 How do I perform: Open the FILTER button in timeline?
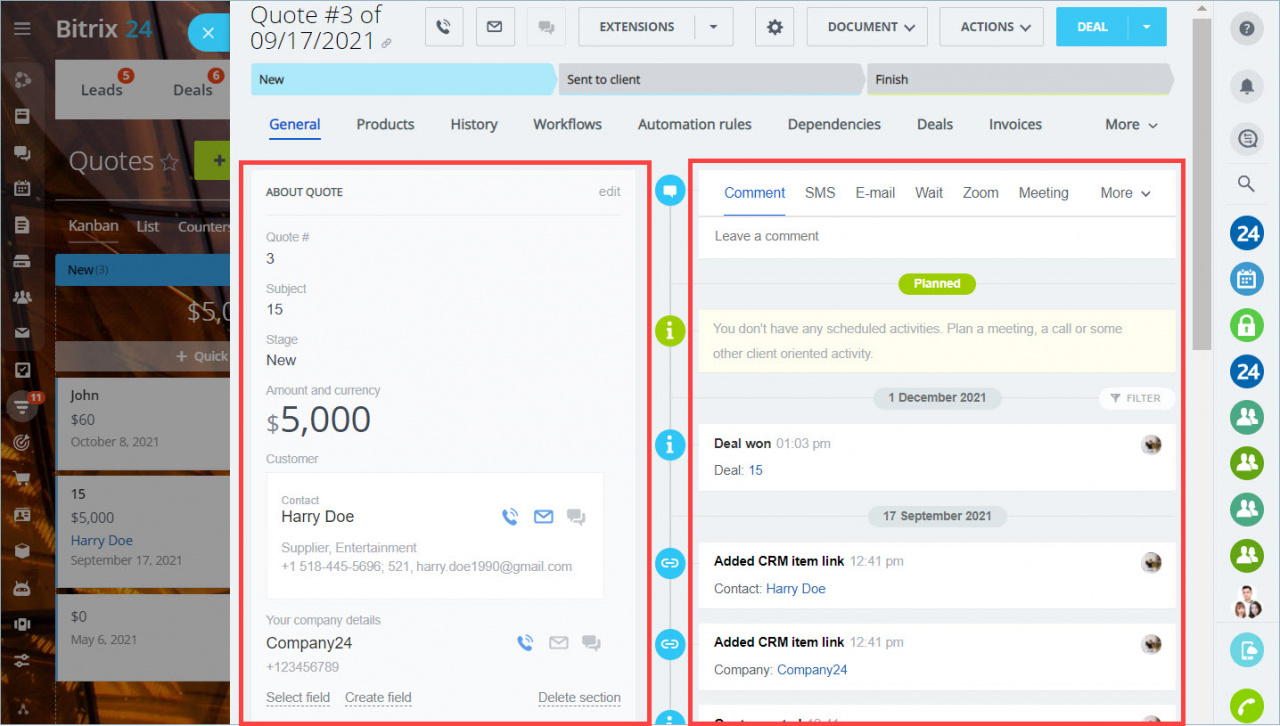(1136, 398)
